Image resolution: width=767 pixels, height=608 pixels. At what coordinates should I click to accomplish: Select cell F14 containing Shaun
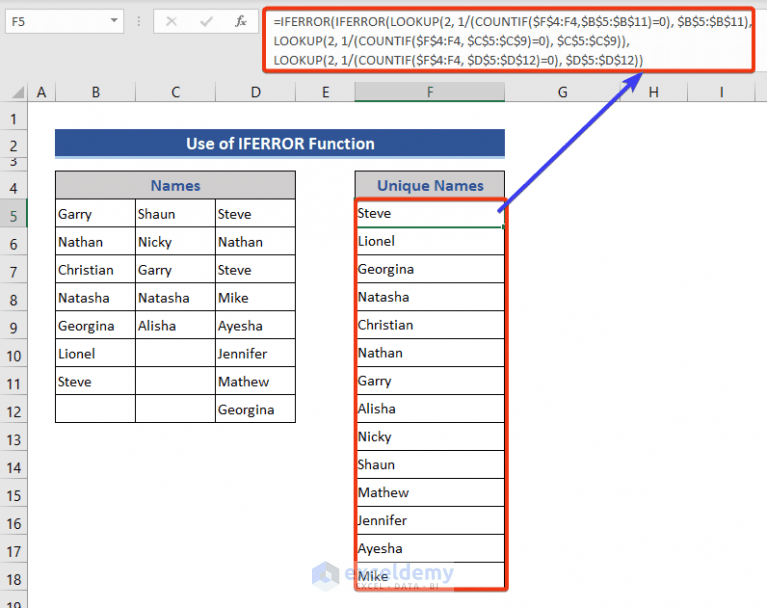[x=429, y=464]
